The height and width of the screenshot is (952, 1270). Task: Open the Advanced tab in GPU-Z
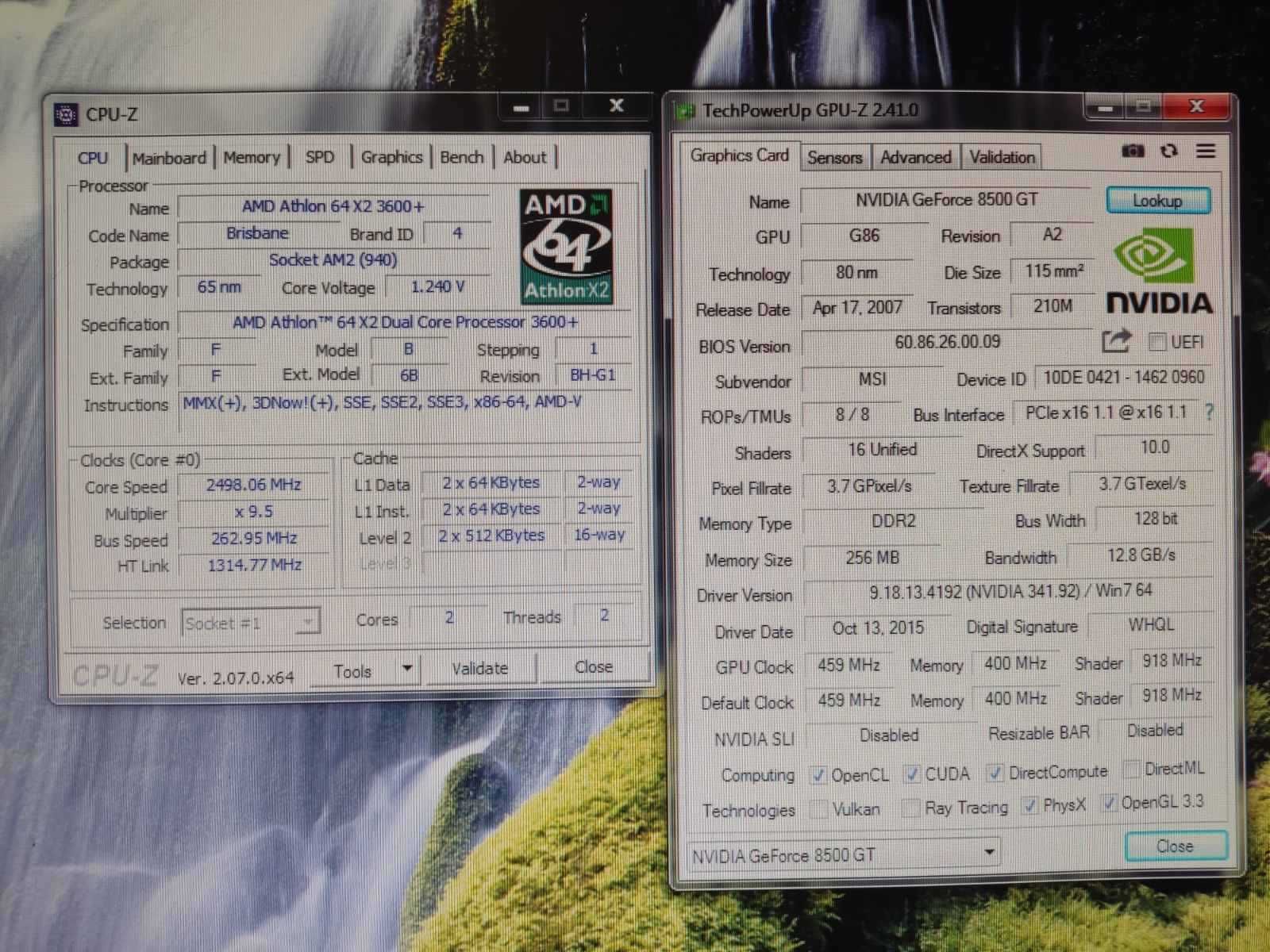916,157
